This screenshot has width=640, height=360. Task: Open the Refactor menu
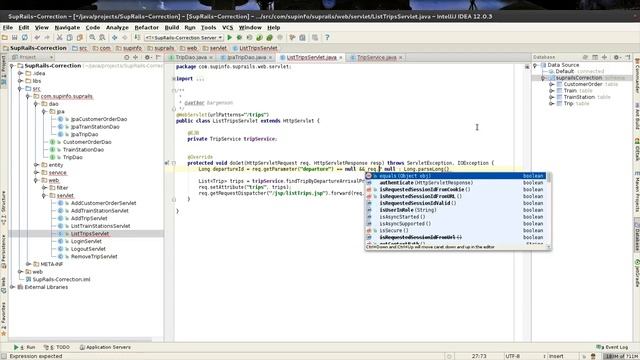tap(147, 27)
